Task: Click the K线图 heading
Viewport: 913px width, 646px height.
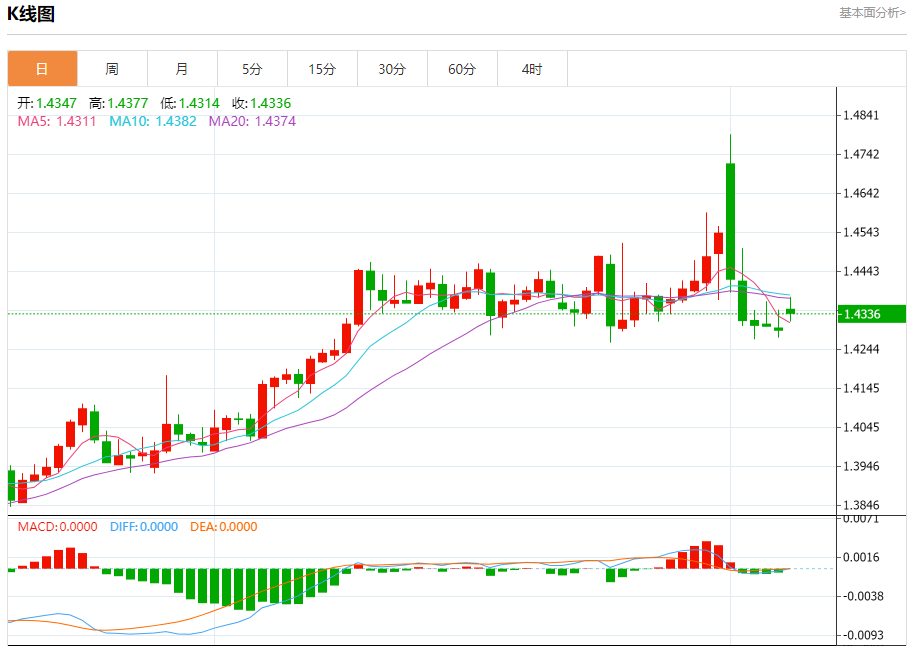Action: pyautogui.click(x=31, y=14)
